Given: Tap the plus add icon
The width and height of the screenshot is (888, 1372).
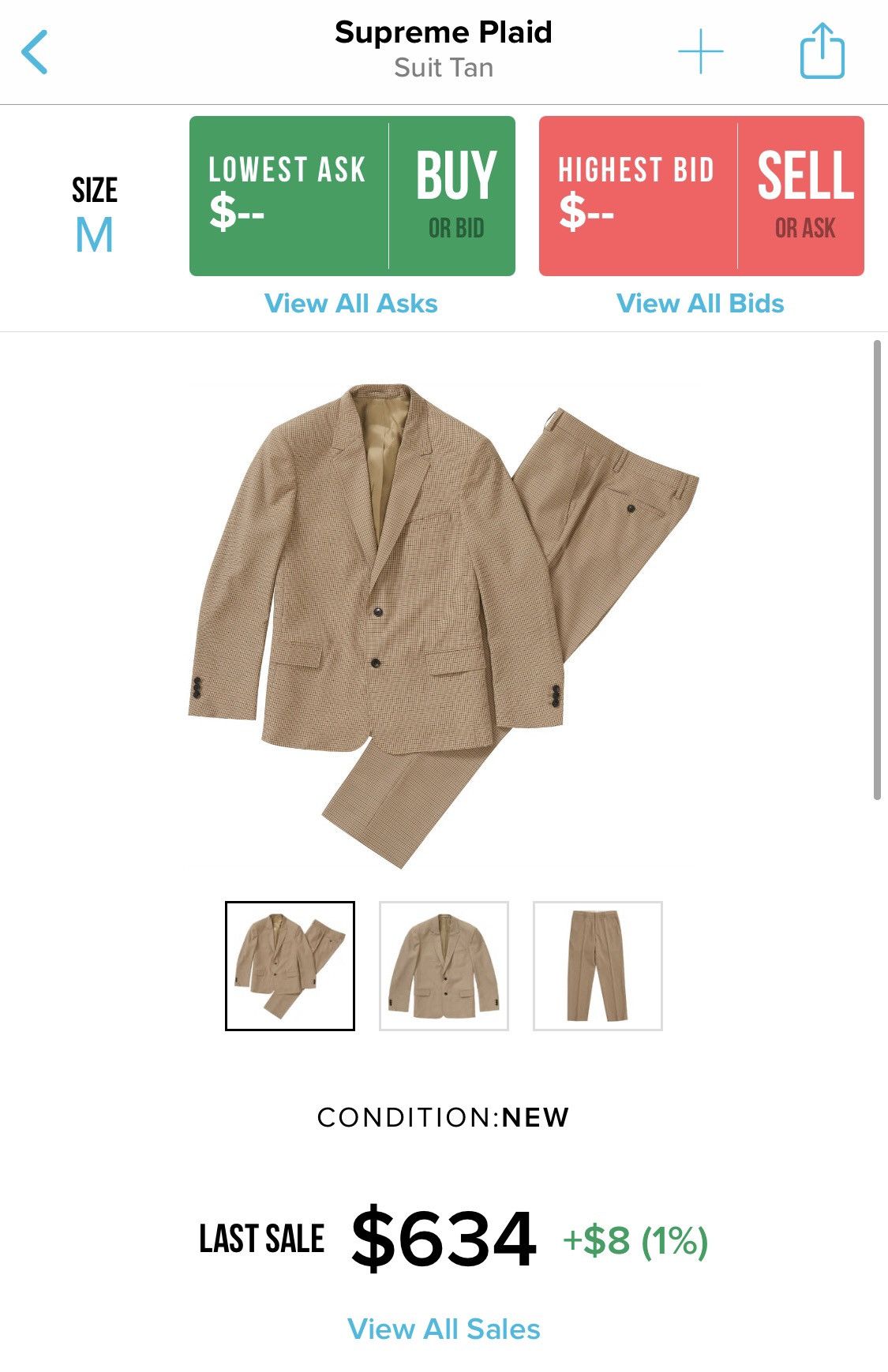Looking at the screenshot, I should (x=701, y=52).
